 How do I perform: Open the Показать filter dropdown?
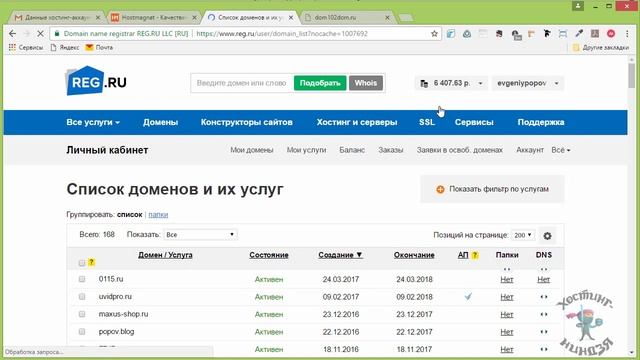[200, 235]
